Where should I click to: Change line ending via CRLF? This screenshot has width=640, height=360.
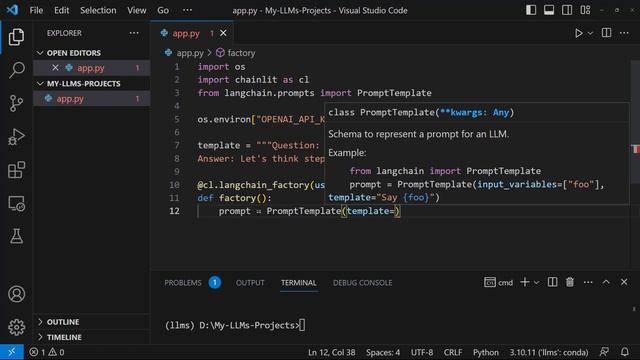pos(453,352)
